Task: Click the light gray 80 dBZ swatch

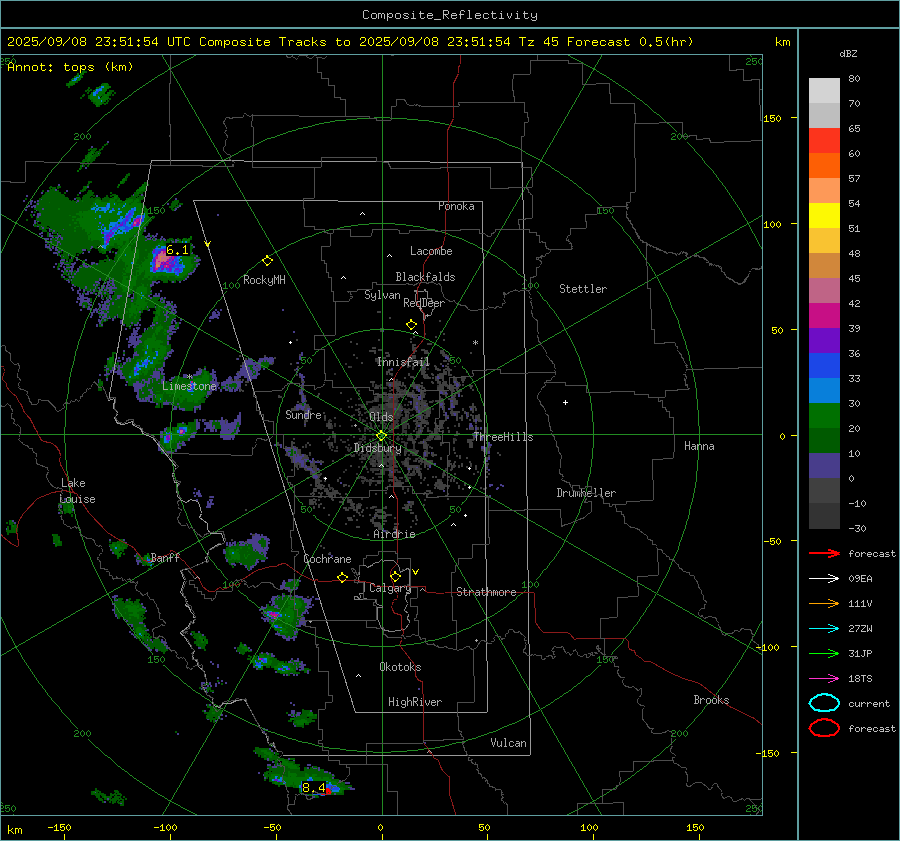Action: click(824, 91)
